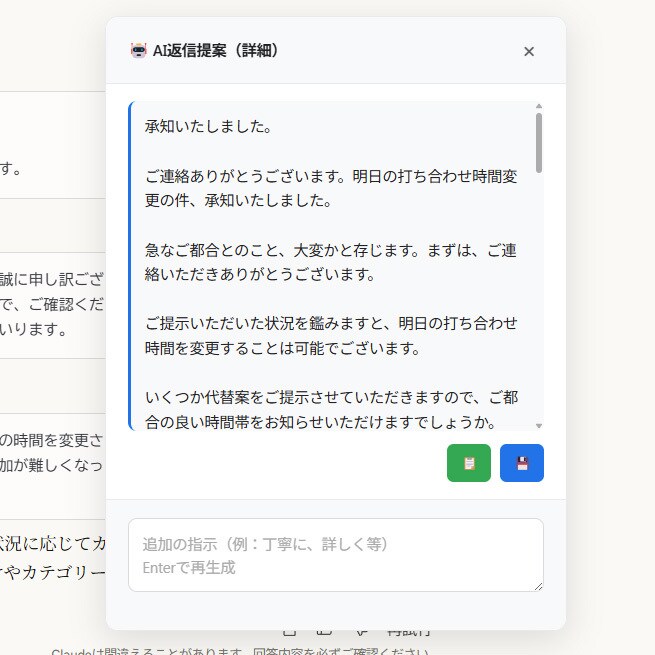This screenshot has height=655, width=655.
Task: Click the paragraph starting いくつか代替案
Action: pos(331,410)
